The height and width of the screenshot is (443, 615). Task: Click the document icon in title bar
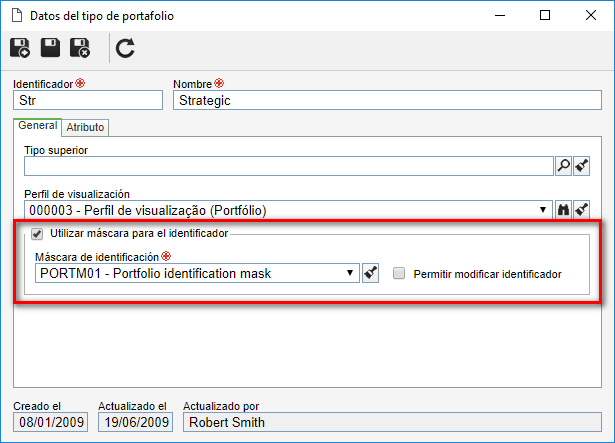[17, 15]
